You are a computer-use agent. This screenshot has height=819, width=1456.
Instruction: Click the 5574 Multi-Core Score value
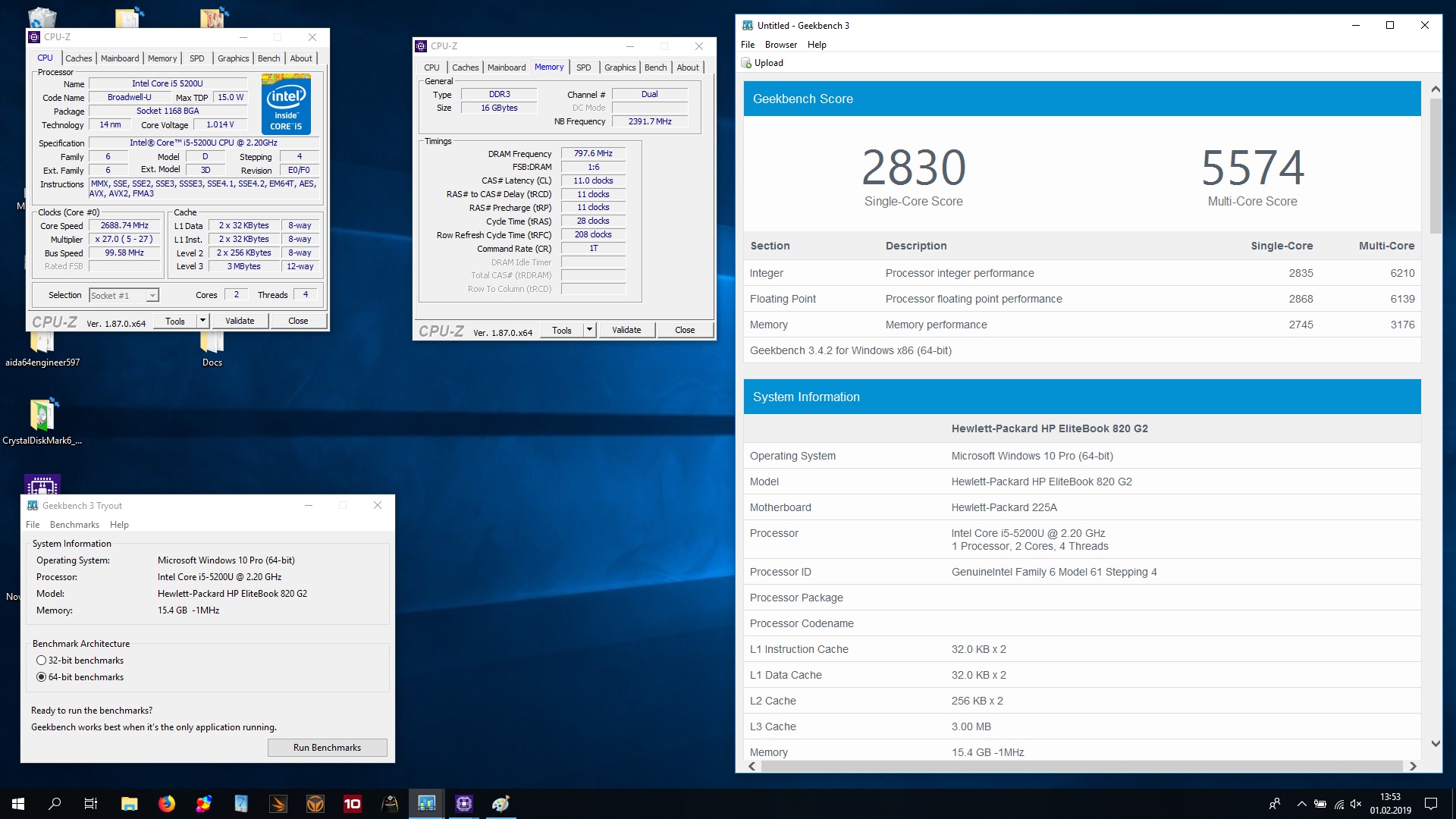pos(1253,168)
